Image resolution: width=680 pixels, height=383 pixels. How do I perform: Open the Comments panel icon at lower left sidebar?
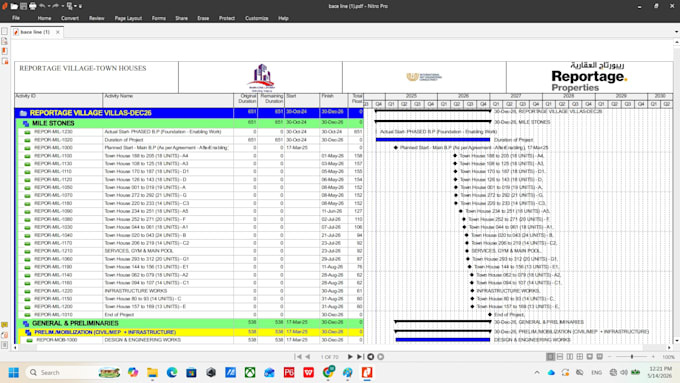coord(5,324)
